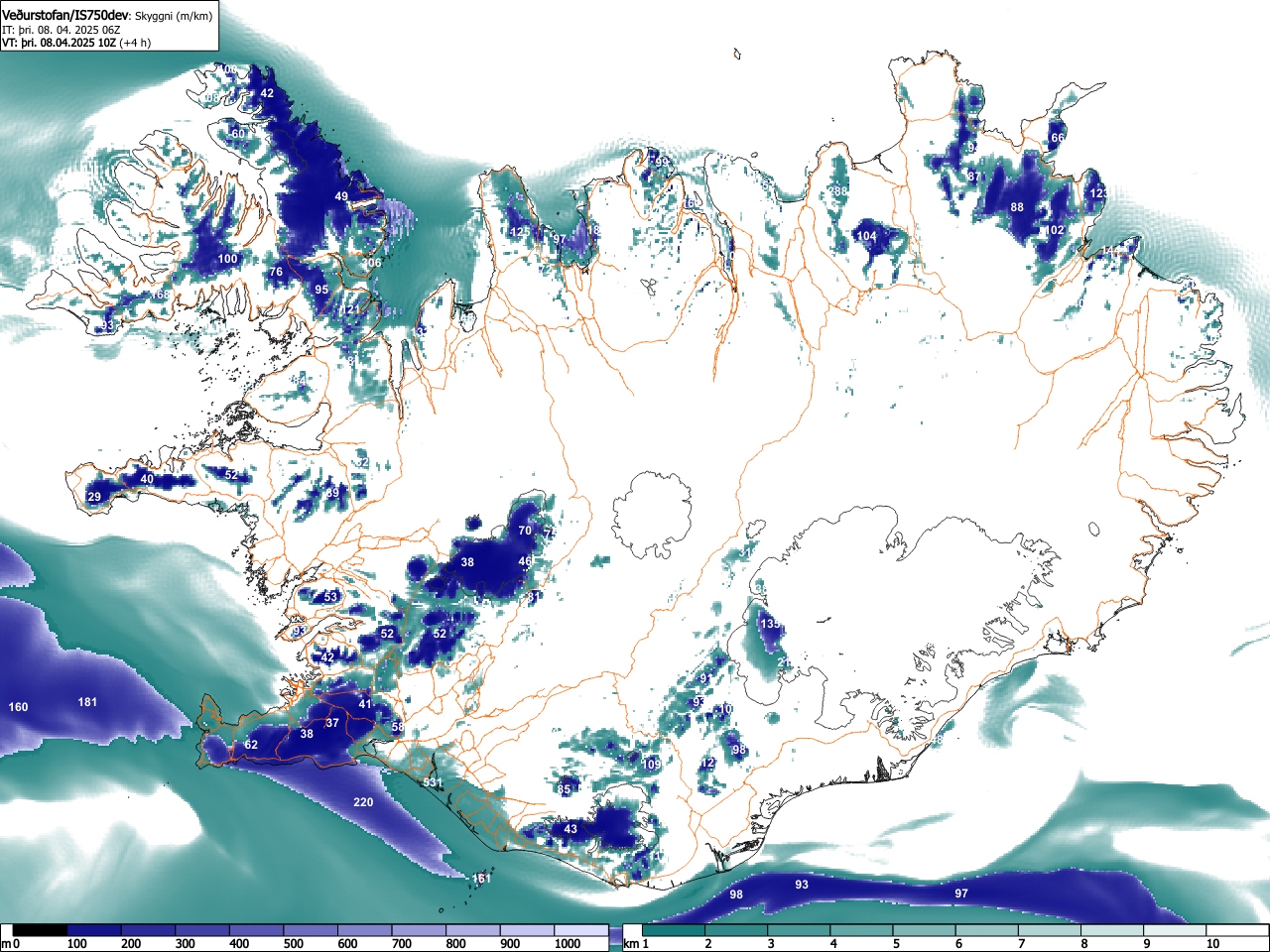
Task: Click the '181' visibility value at sea
Action: coord(87,702)
